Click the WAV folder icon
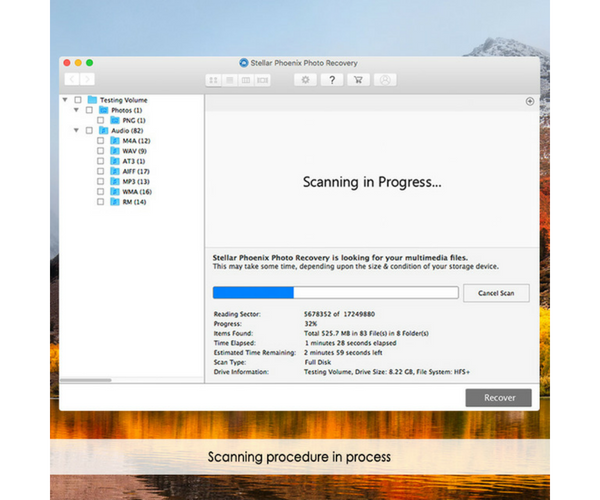Screen dimensions: 600x500 pyautogui.click(x=115, y=151)
